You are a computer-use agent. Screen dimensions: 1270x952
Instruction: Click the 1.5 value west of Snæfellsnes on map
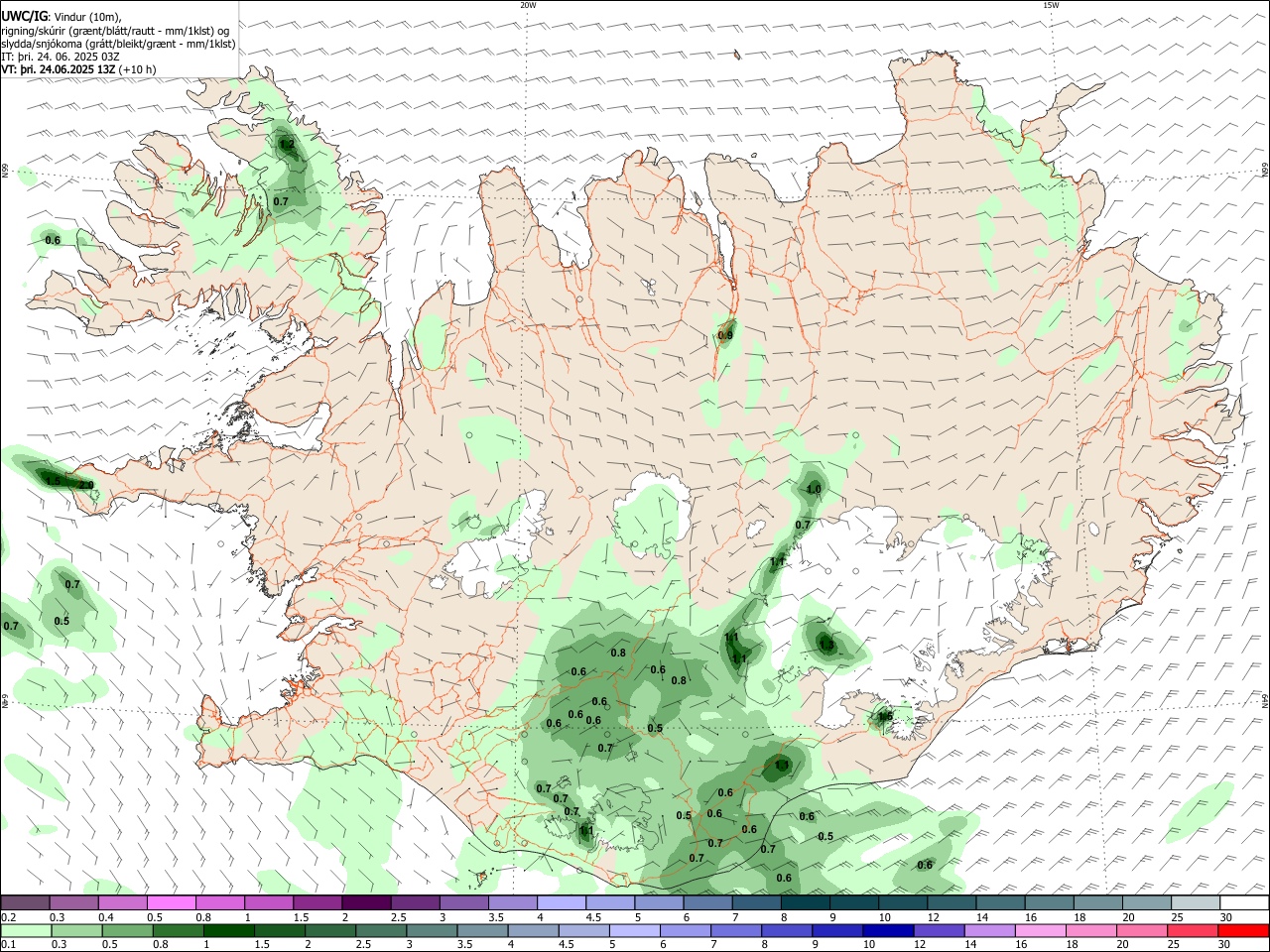(54, 481)
